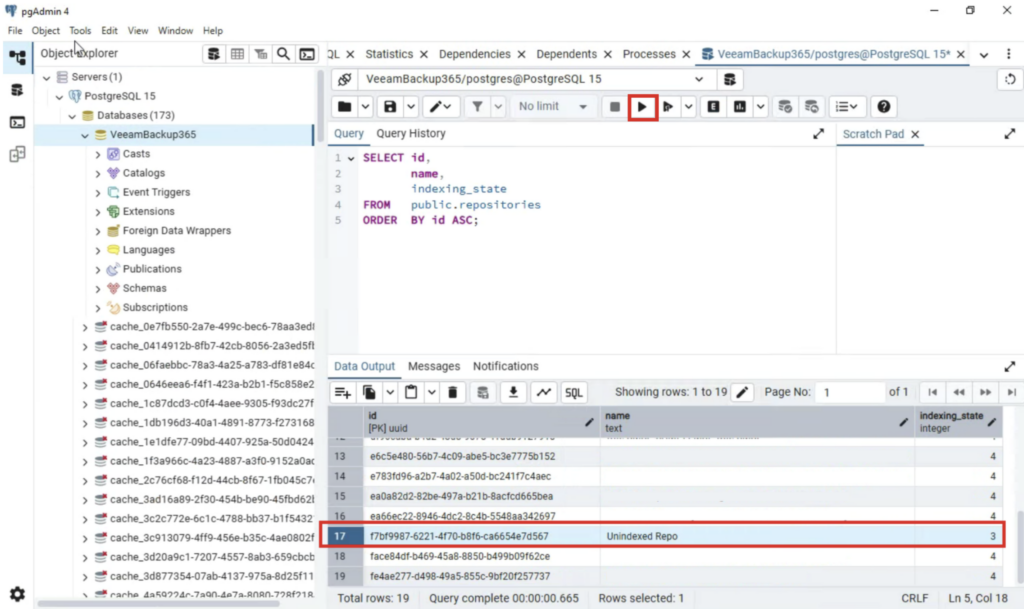The height and width of the screenshot is (609, 1024).
Task: Show more tabs with the chevron dropdown
Action: coord(984,54)
